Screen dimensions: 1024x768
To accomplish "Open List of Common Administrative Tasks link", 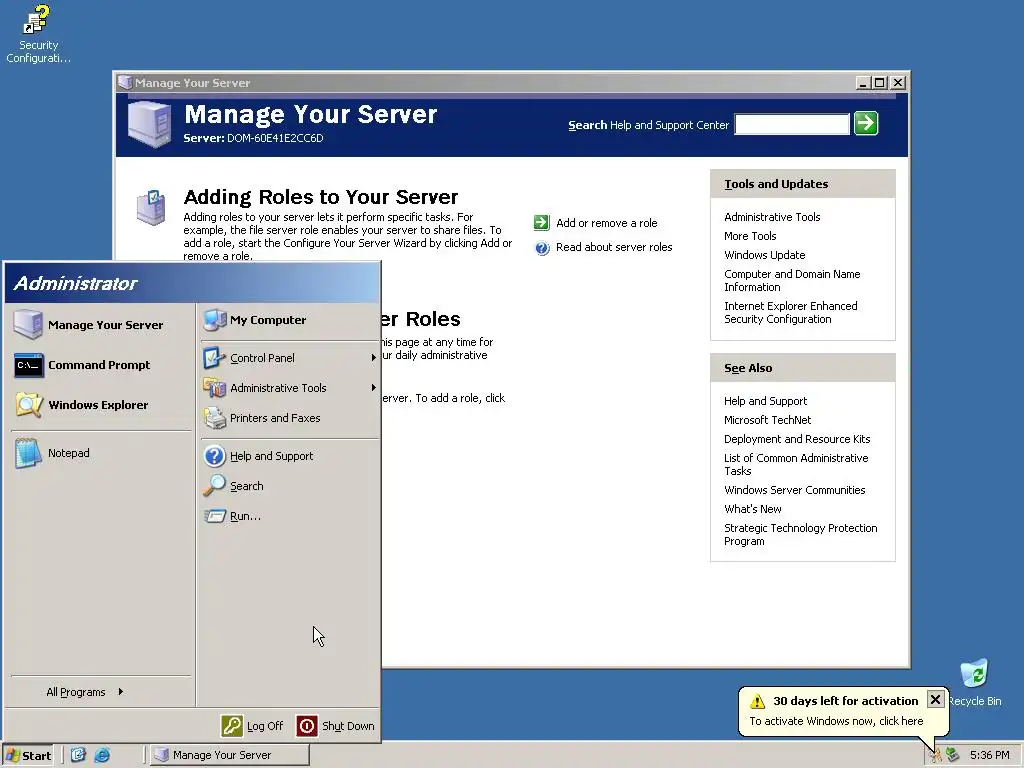I will click(x=796, y=464).
